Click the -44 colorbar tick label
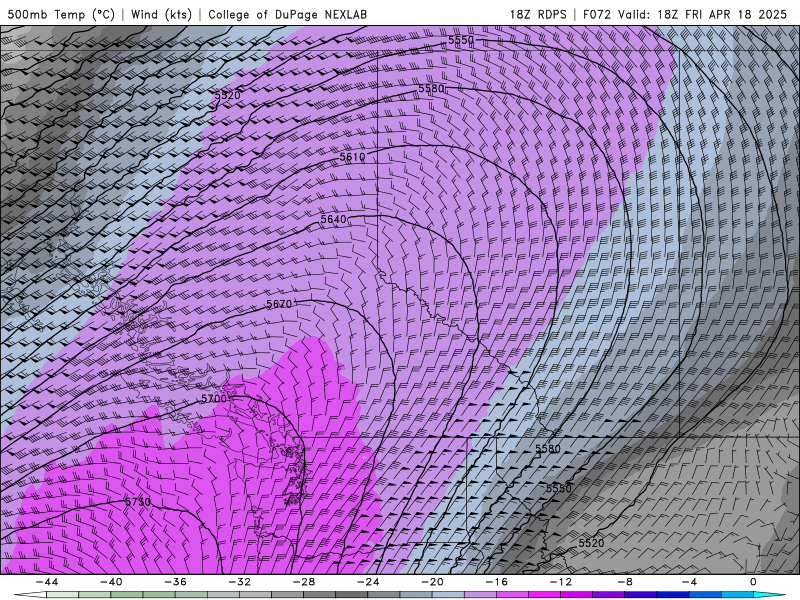Image resolution: width=800 pixels, height=600 pixels. pyautogui.click(x=47, y=582)
